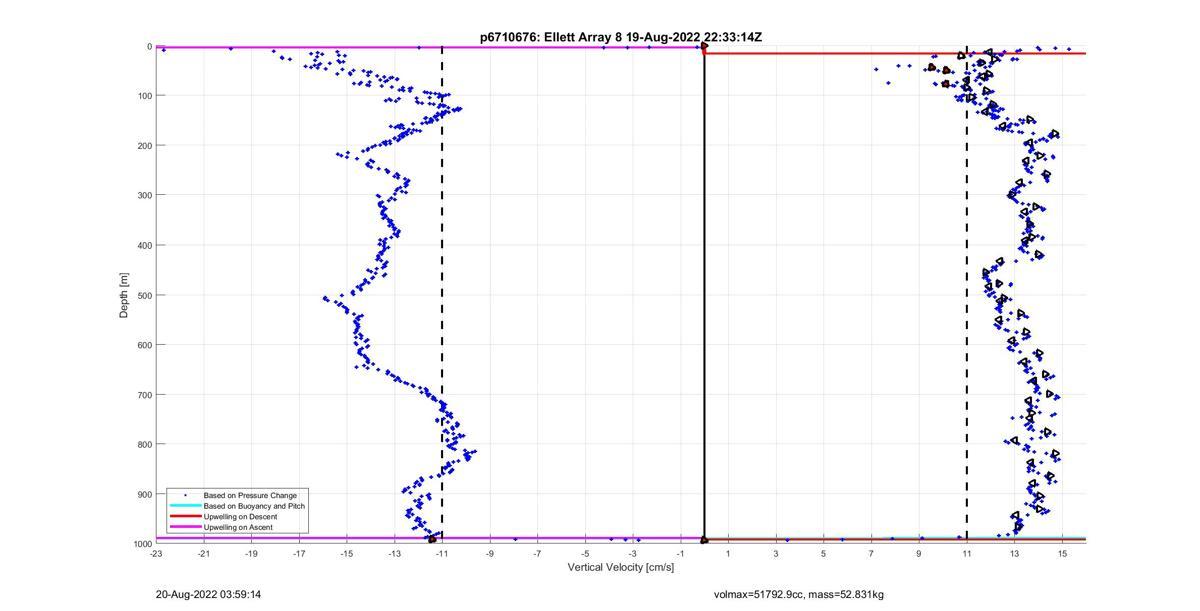This screenshot has width=1200, height=611.
Task: Click the y-axis tick label '100'
Action: 144,96
